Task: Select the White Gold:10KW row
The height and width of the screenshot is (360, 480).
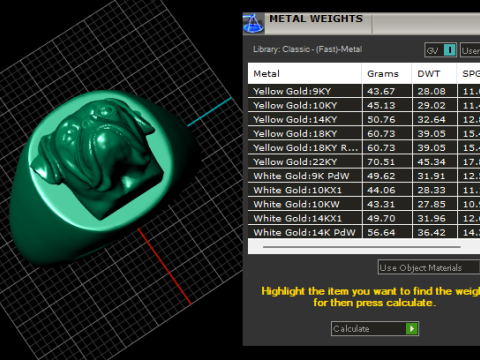Action: pyautogui.click(x=364, y=204)
